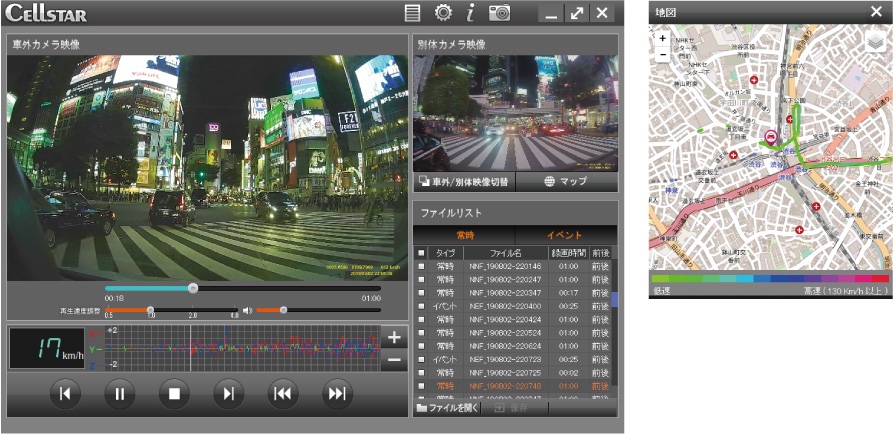893x434 pixels.
Task: Open the settings gear icon
Action: [442, 12]
